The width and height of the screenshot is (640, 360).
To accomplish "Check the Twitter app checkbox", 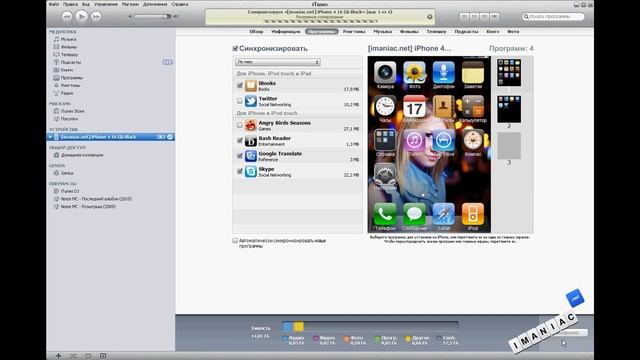I will click(240, 101).
